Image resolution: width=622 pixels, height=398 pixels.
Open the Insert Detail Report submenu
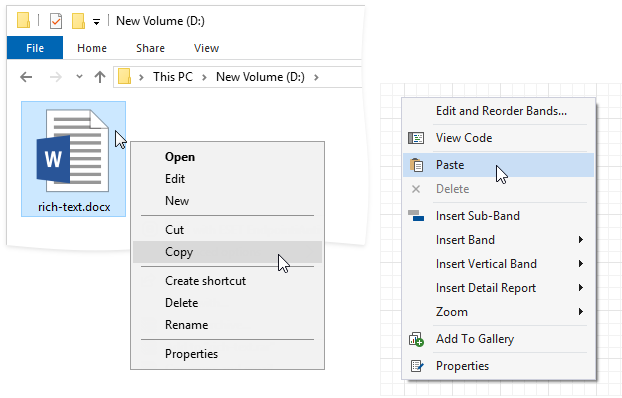(x=499, y=288)
